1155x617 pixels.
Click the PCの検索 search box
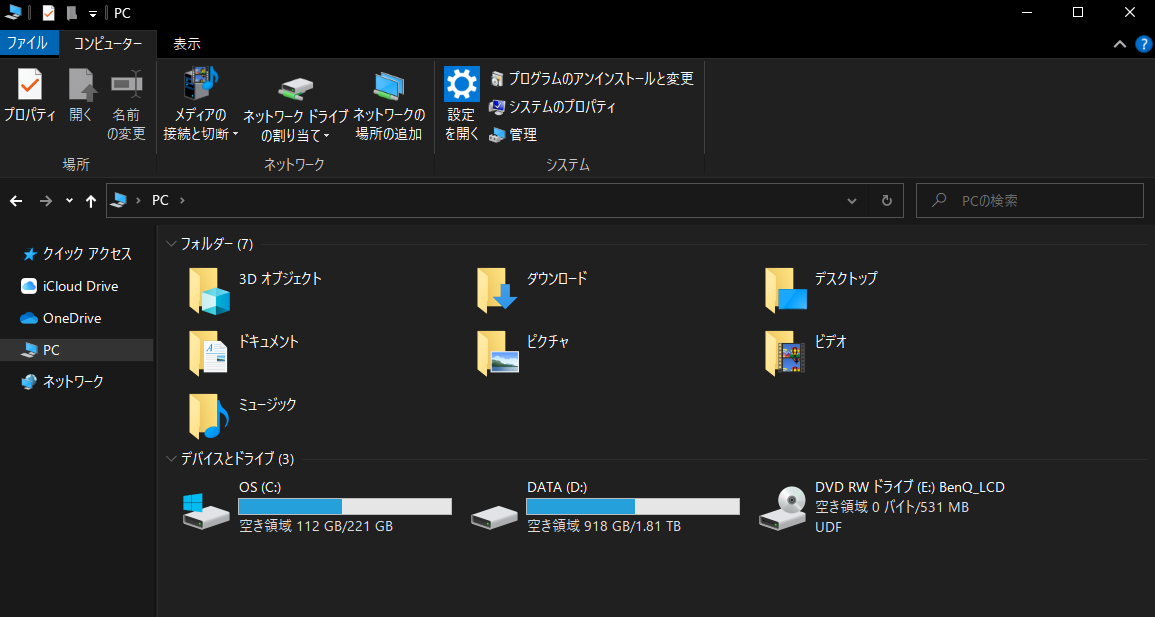tap(1030, 200)
